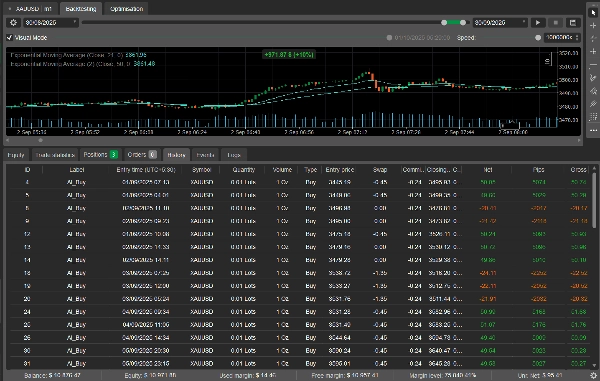
Task: Select the crosshair tool in right toolbar
Action: click(x=593, y=25)
